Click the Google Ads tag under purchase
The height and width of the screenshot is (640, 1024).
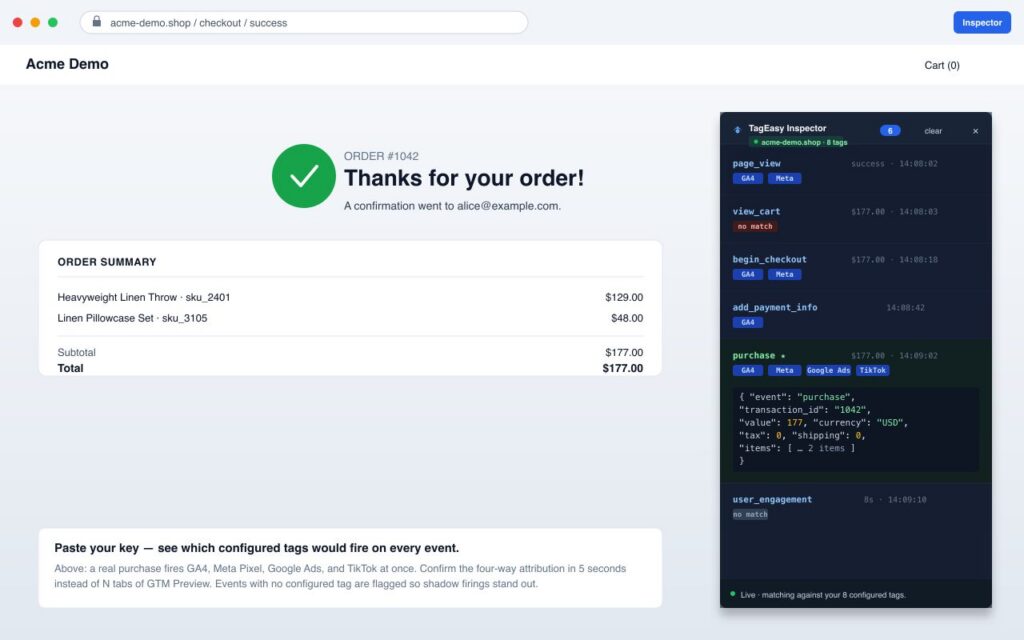click(x=828, y=370)
